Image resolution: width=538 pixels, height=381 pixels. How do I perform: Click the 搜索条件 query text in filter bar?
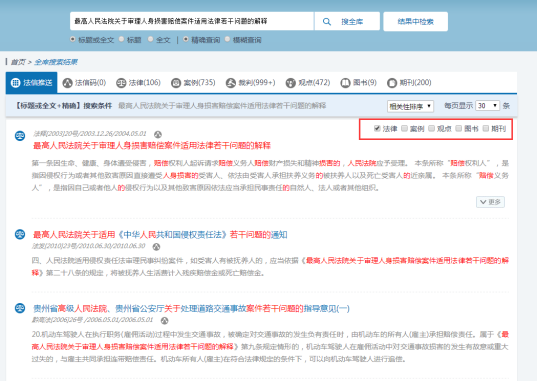click(x=222, y=106)
